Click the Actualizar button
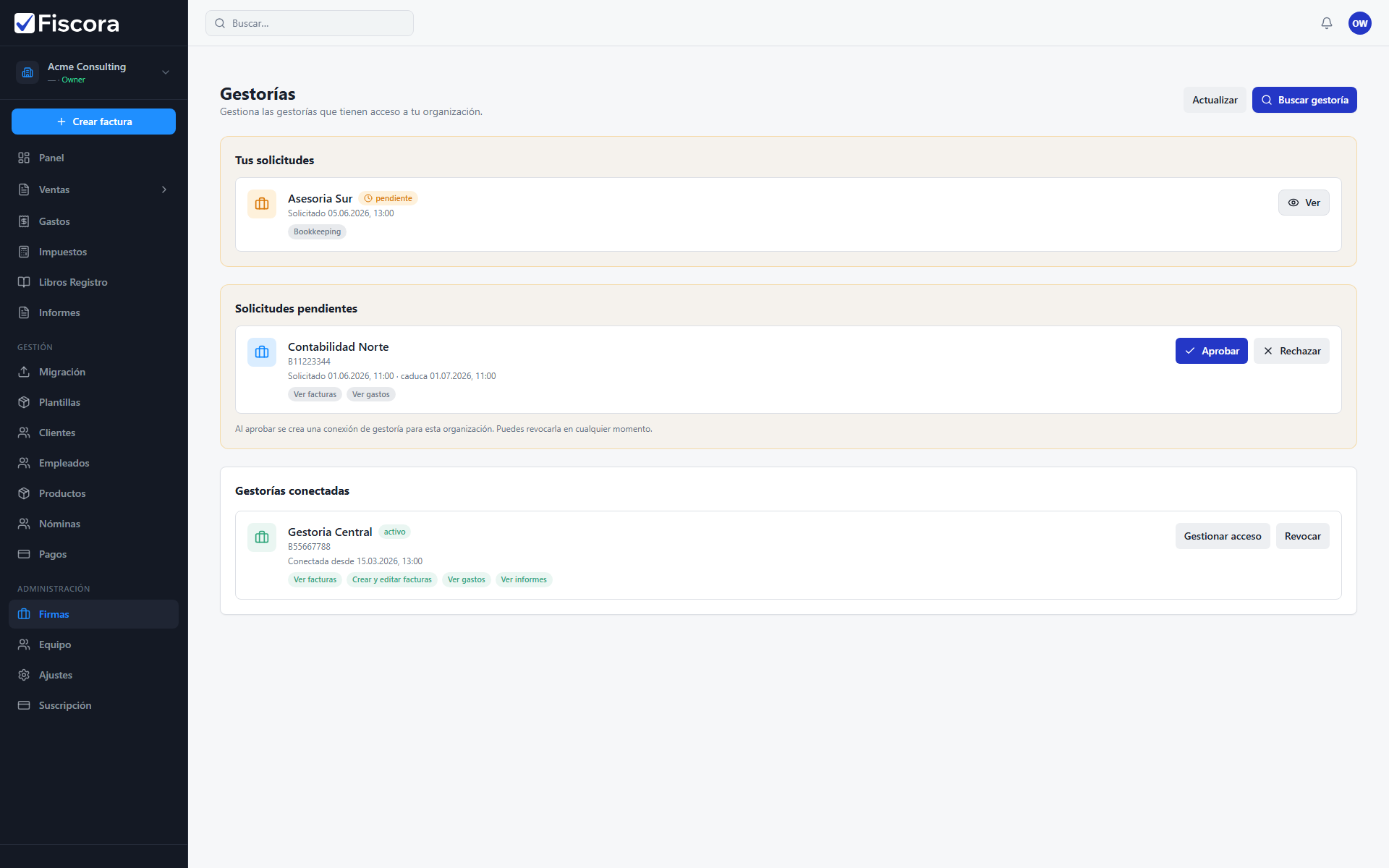Viewport: 1389px width, 868px height. (1215, 100)
